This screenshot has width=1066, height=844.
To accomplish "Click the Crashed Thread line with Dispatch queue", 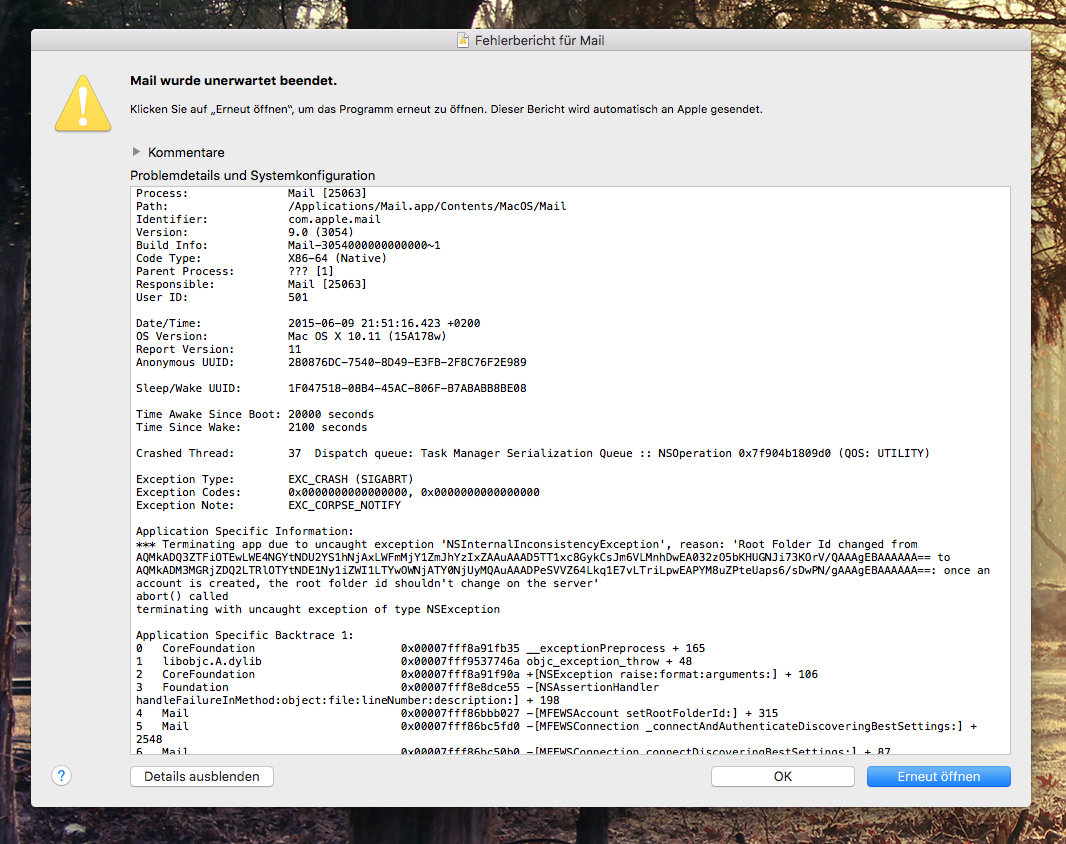I will (532, 454).
